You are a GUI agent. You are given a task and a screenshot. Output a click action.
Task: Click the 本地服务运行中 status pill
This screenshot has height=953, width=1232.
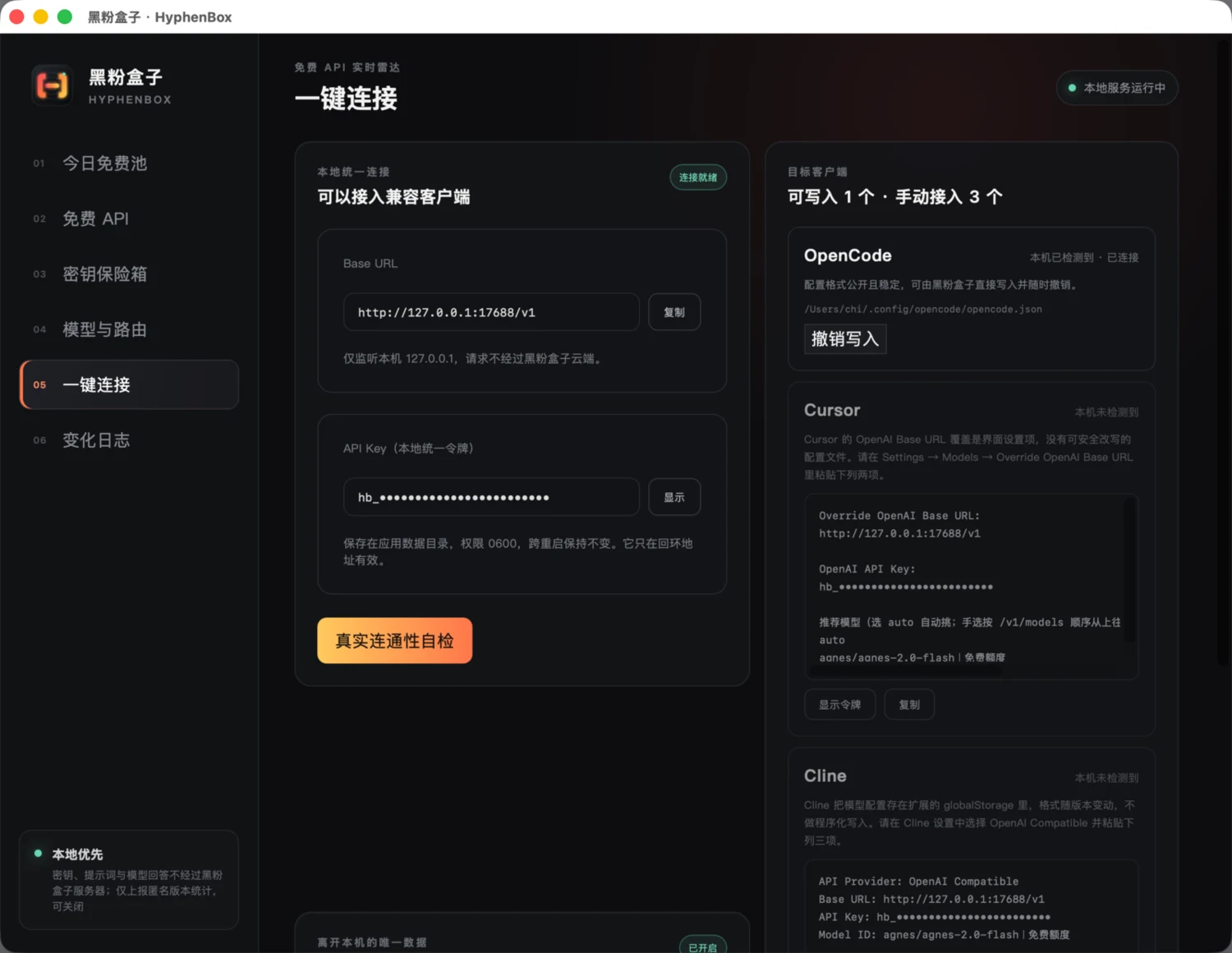(1117, 88)
